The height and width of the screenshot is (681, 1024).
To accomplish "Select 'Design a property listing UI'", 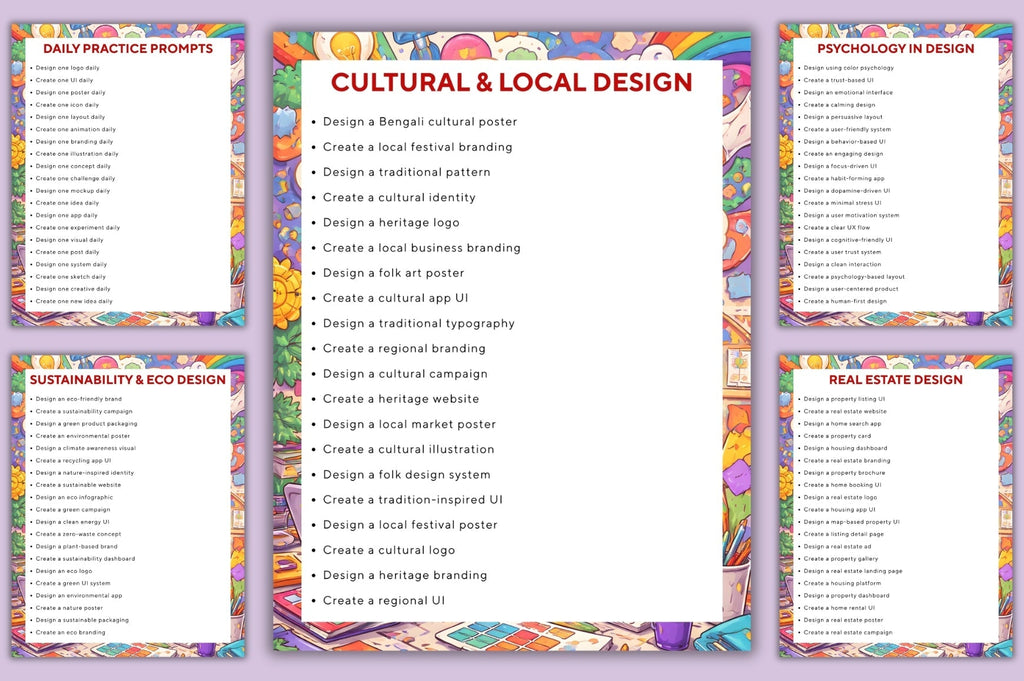I will click(844, 399).
